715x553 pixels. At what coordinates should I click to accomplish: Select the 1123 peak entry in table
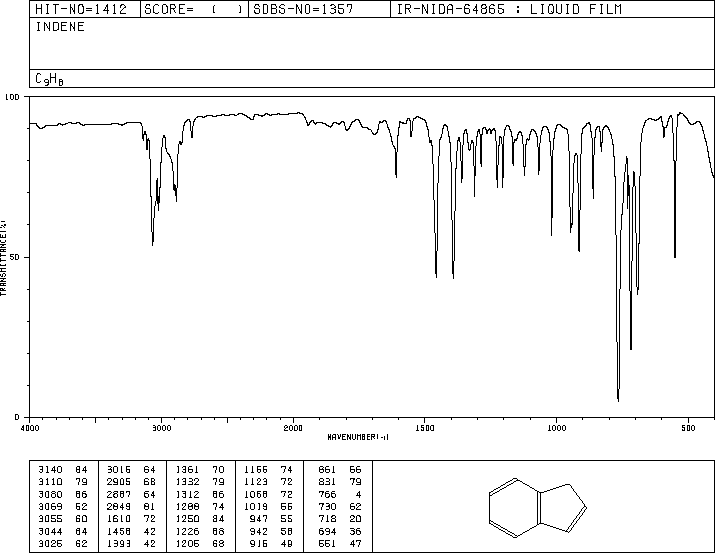coord(269,482)
